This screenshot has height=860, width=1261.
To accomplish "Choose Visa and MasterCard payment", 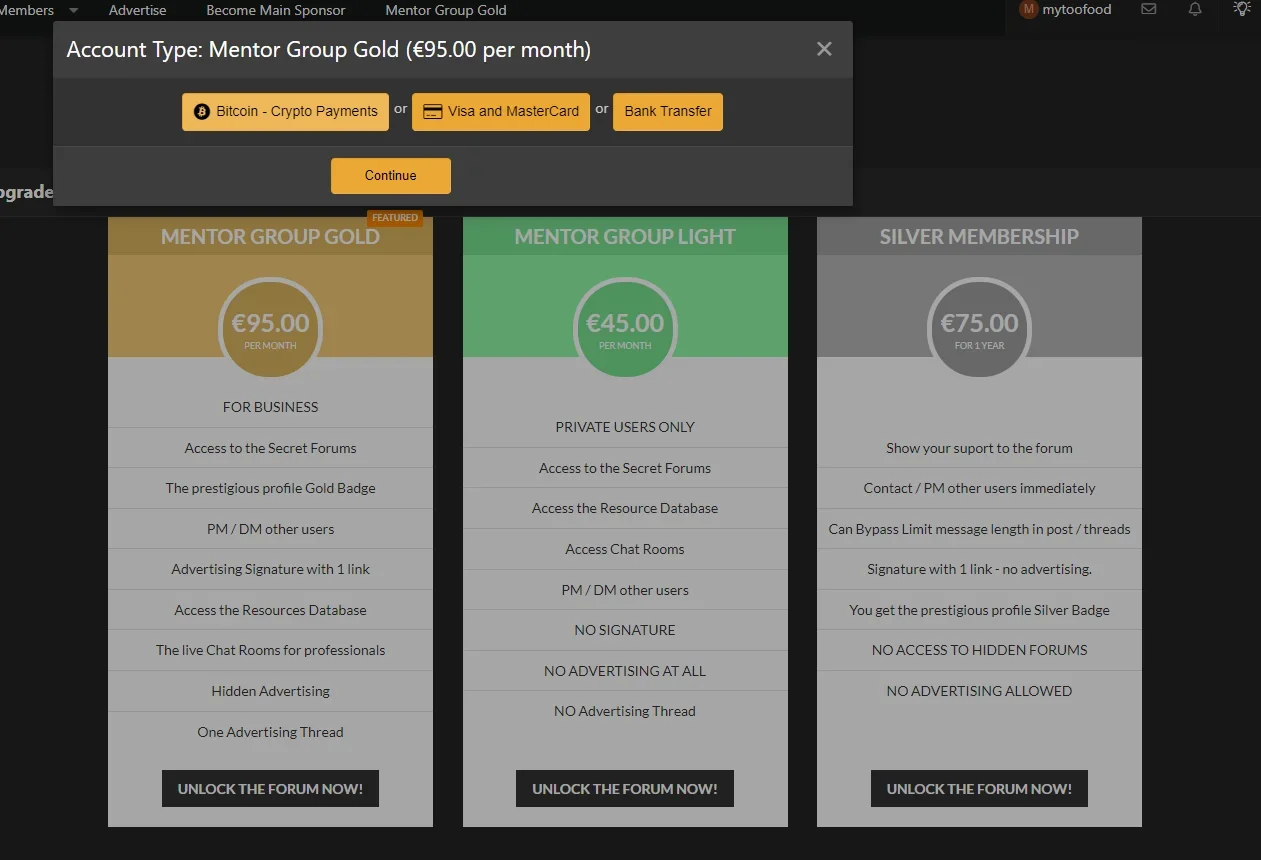I will pos(501,111).
